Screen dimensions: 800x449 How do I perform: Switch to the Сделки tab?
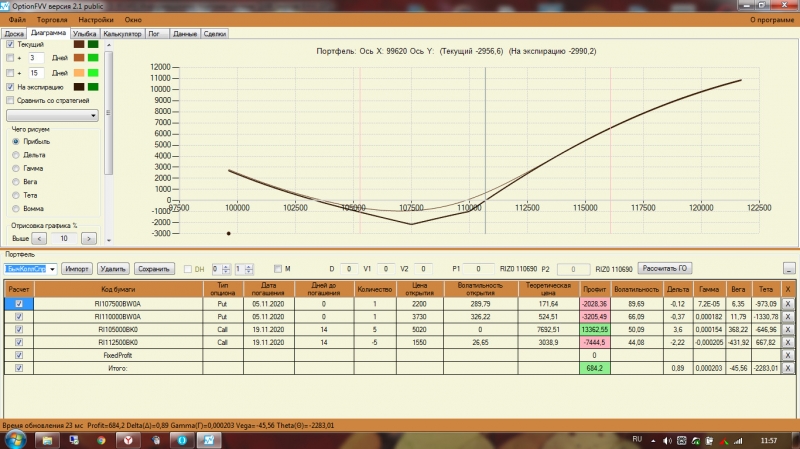tap(215, 34)
